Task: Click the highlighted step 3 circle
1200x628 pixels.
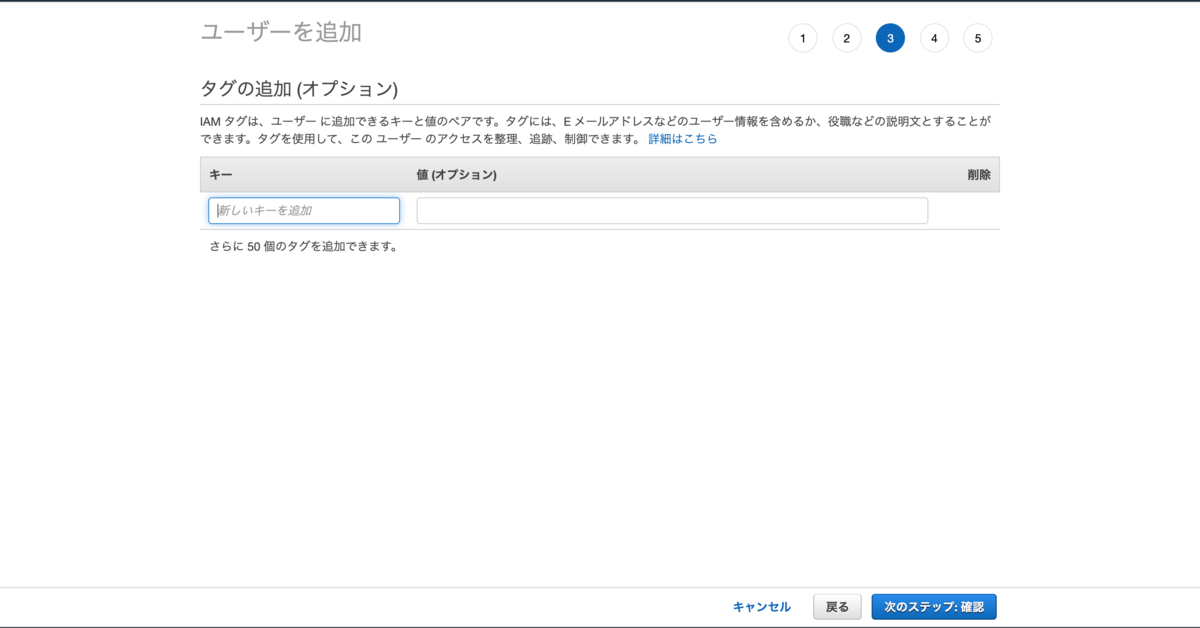Action: point(890,38)
